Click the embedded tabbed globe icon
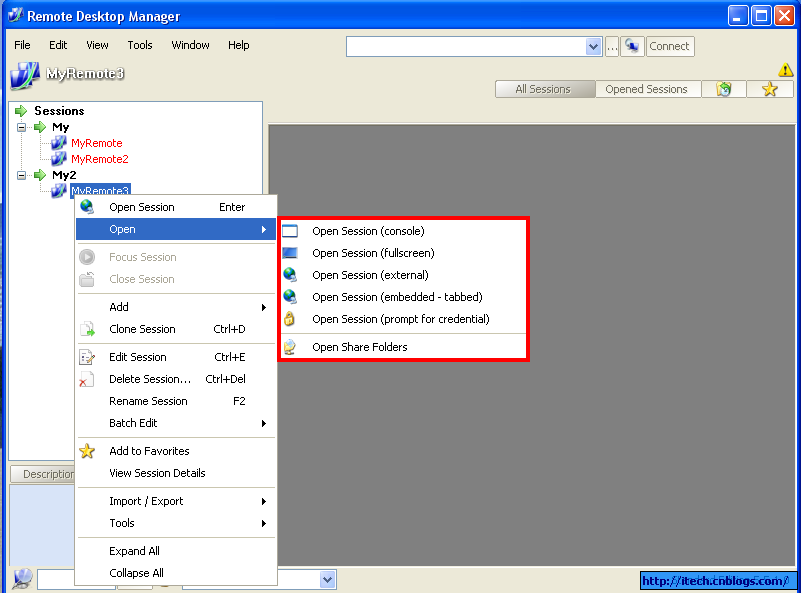The height and width of the screenshot is (593, 801). pyautogui.click(x=290, y=296)
